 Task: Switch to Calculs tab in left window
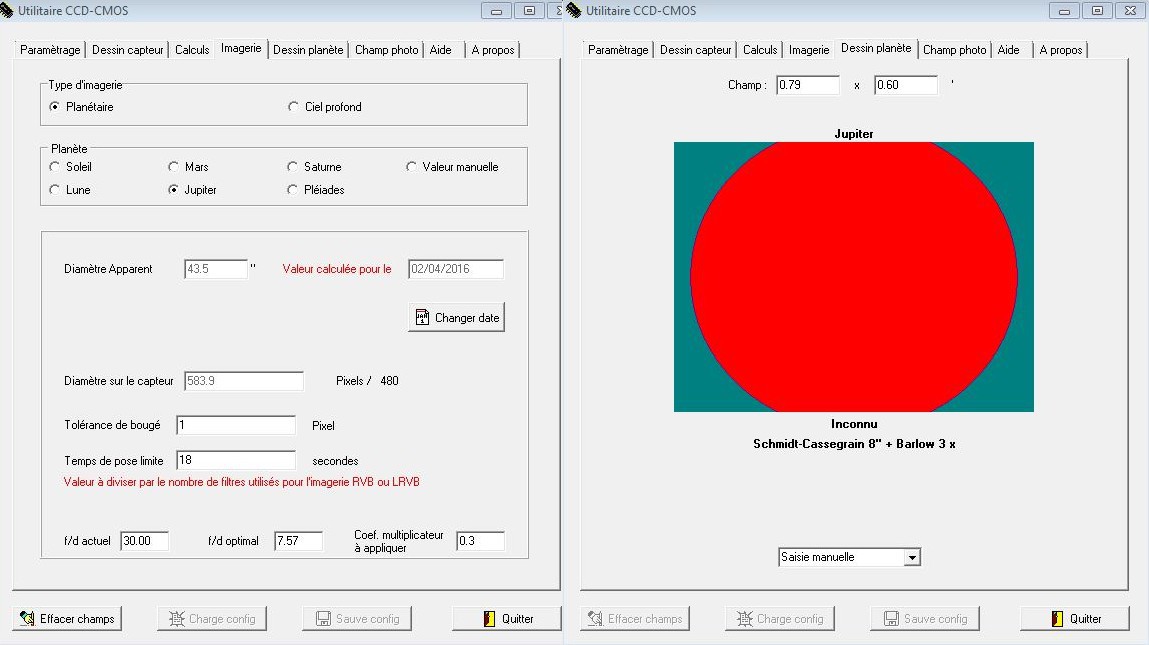point(192,50)
